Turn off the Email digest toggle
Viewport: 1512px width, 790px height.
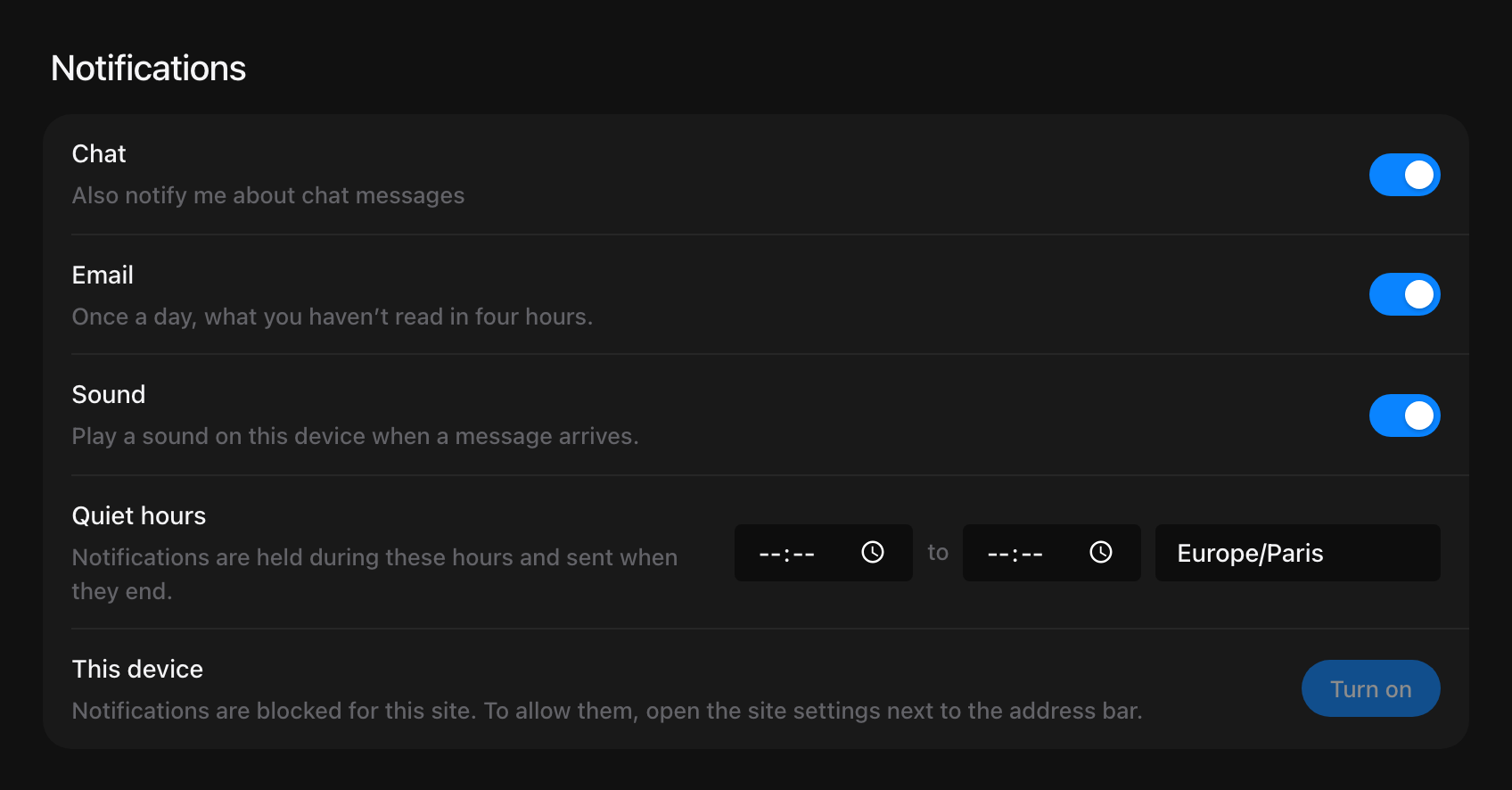[x=1404, y=294]
